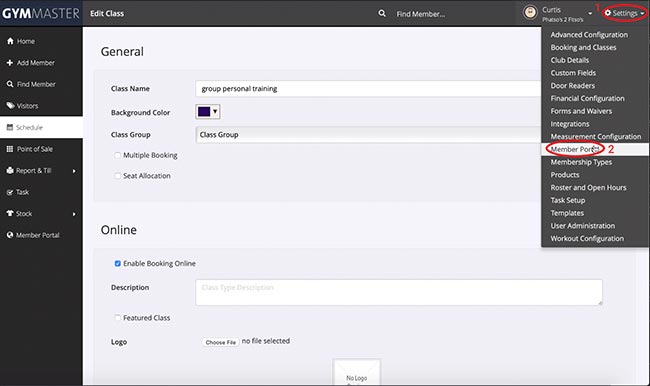The image size is (650, 386).
Task: Click the Visitors tag icon
Action: pos(10,106)
